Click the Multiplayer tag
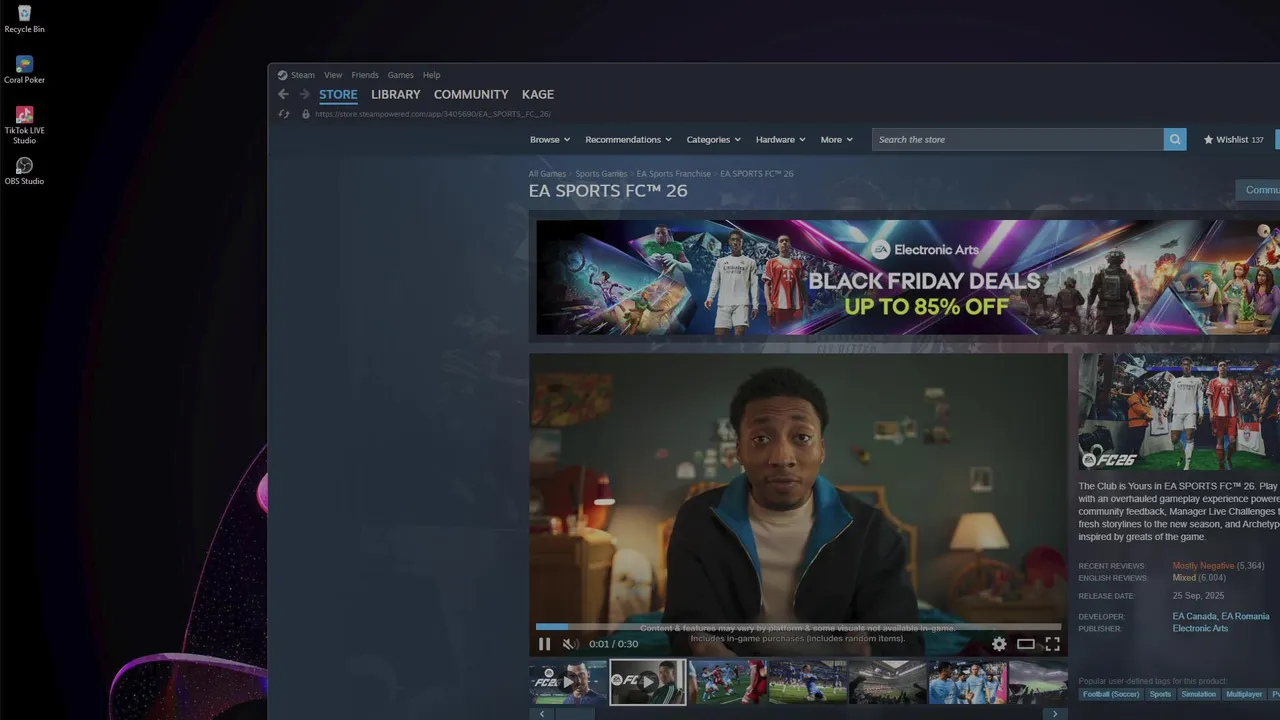1280x720 pixels. pos(1244,694)
